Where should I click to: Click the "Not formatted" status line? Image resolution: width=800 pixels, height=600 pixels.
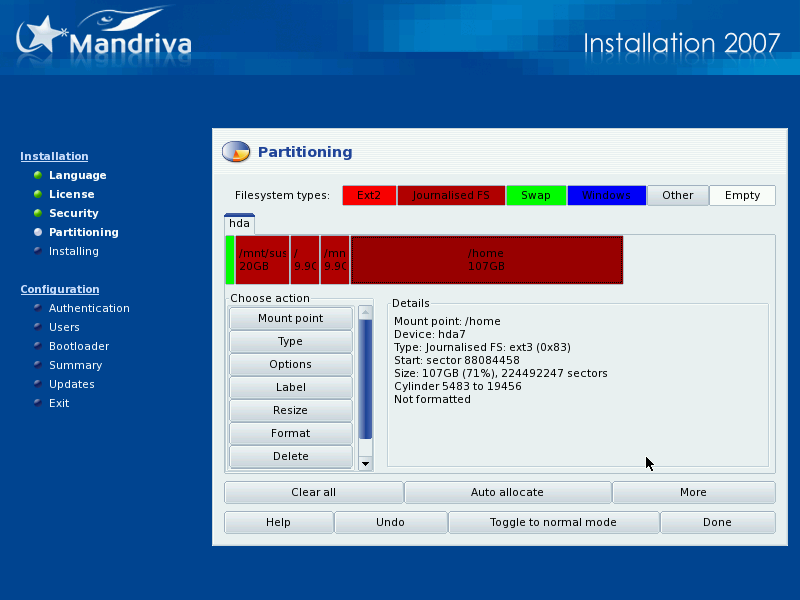432,399
